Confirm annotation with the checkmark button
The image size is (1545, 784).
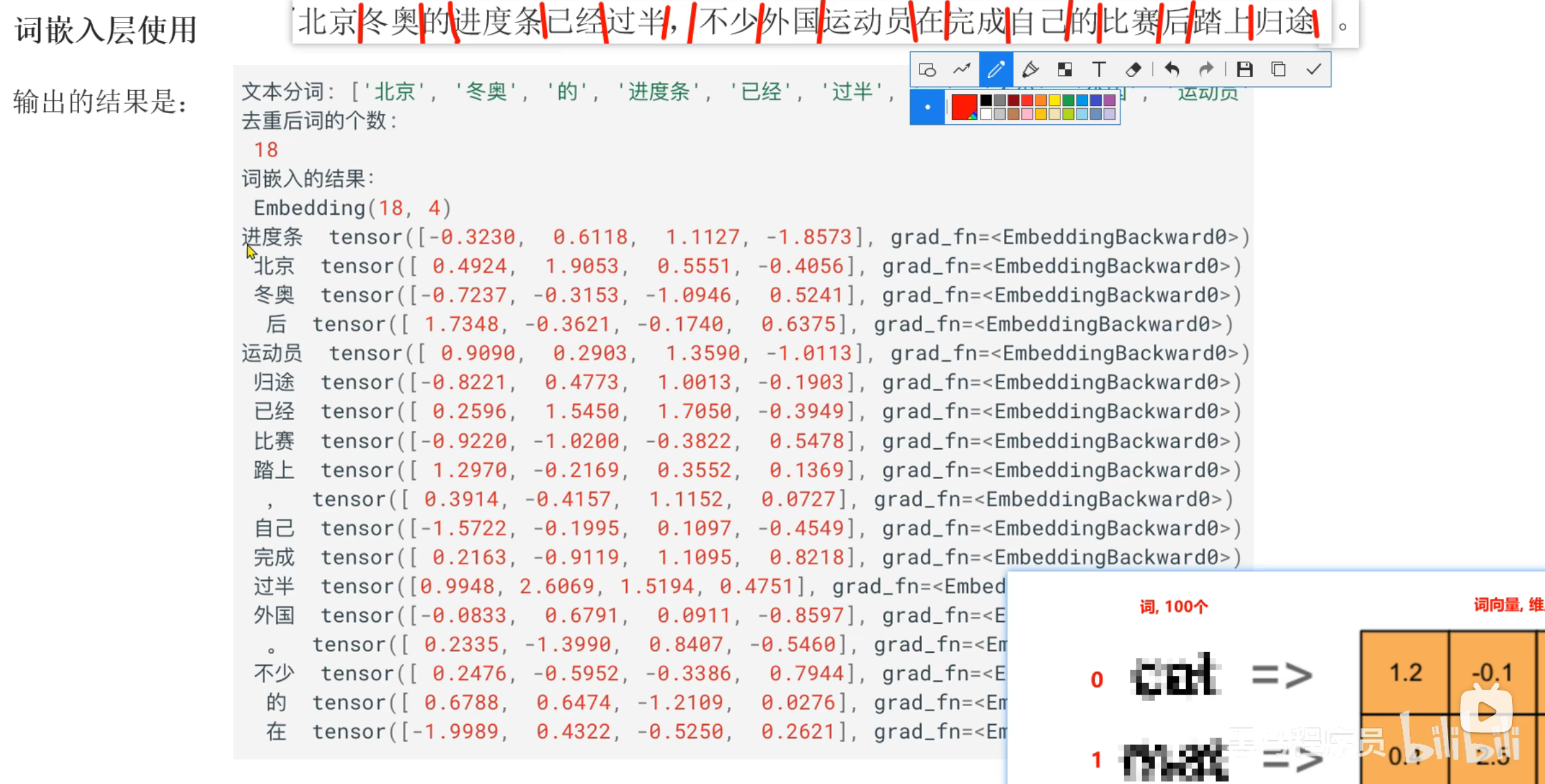click(x=1313, y=69)
